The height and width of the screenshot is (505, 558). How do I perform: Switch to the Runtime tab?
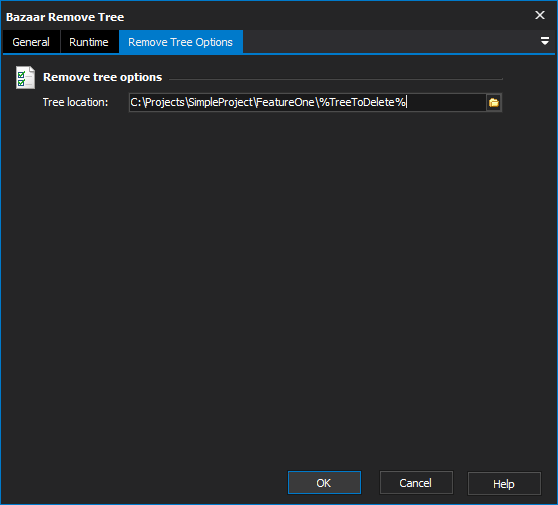point(89,42)
